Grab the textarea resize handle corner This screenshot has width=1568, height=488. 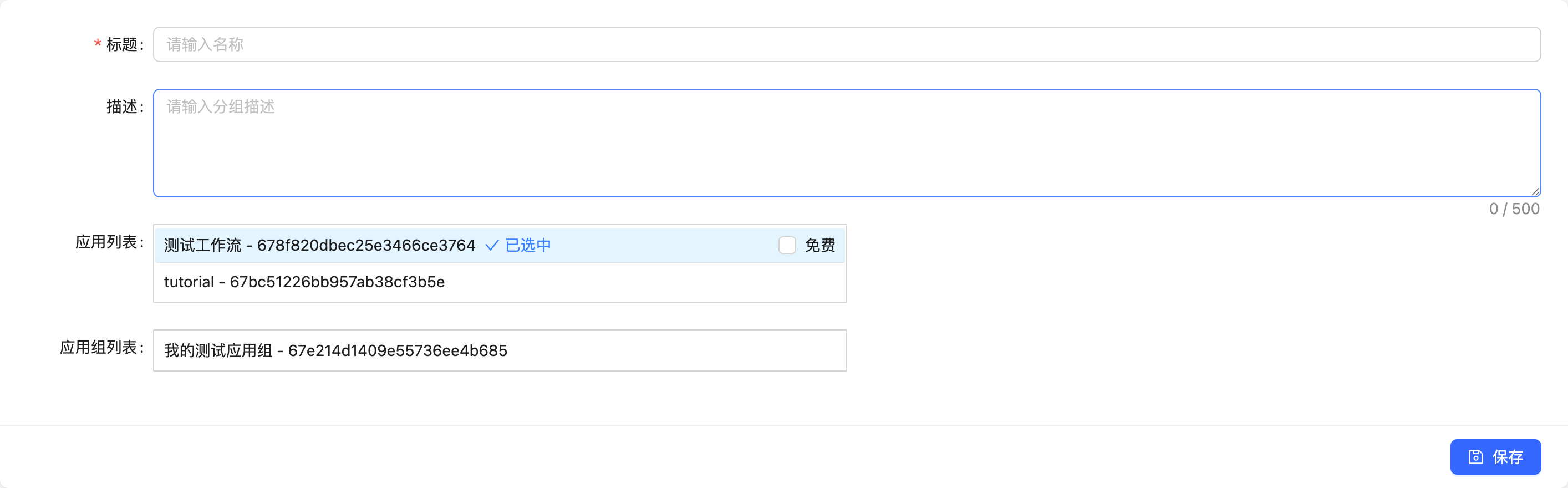[x=1535, y=191]
